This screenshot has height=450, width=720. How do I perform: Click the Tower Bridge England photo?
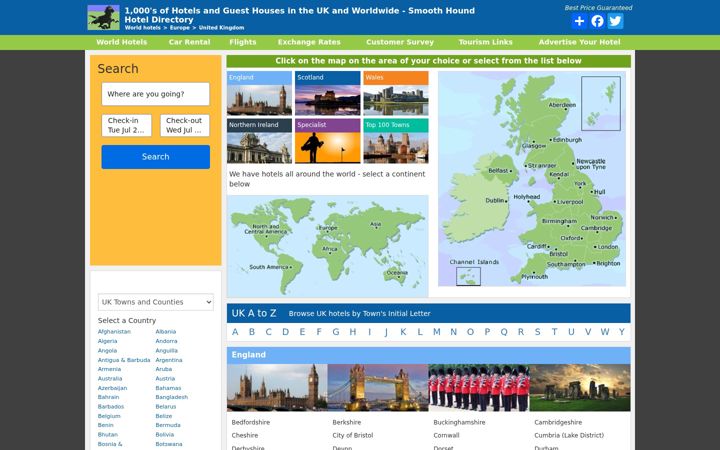(x=378, y=388)
